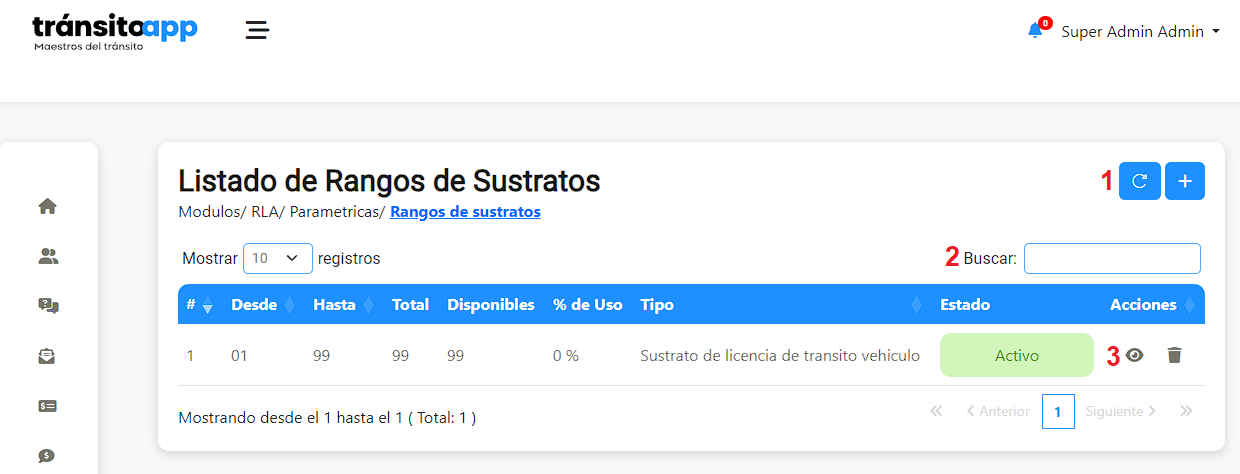
Task: Open the money bill sidebar icon
Action: click(48, 406)
